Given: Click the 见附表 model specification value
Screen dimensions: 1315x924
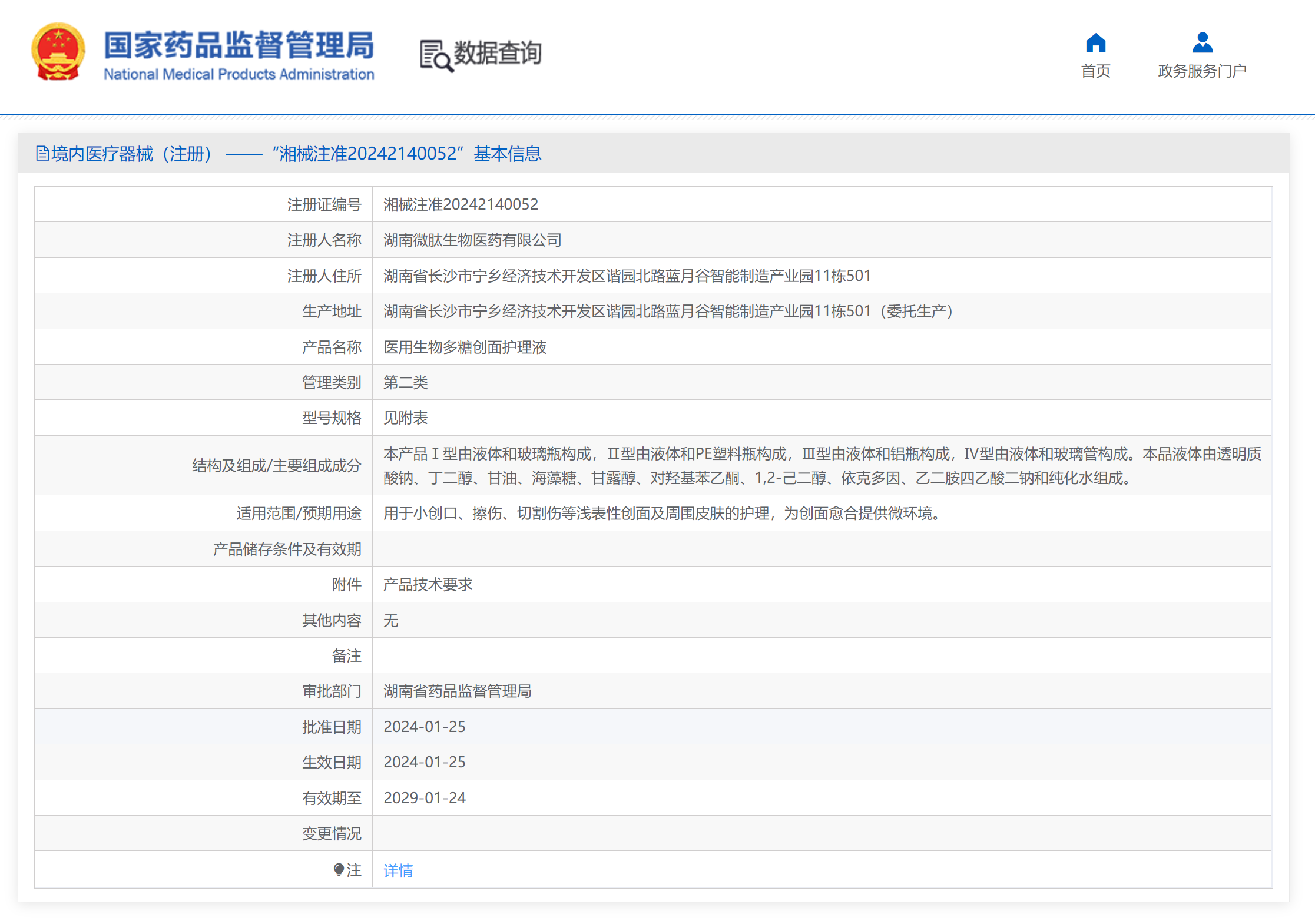Looking at the screenshot, I should tap(405, 418).
